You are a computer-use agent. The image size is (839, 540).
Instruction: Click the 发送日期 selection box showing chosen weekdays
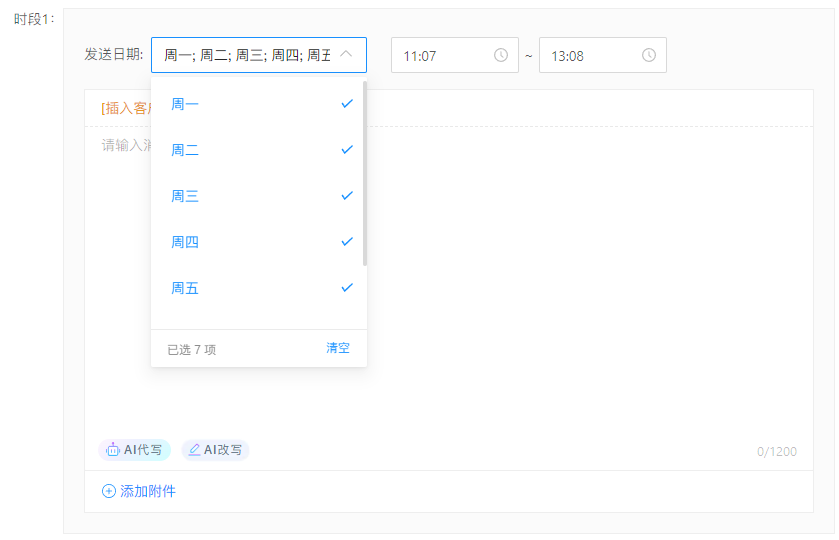[246, 55]
